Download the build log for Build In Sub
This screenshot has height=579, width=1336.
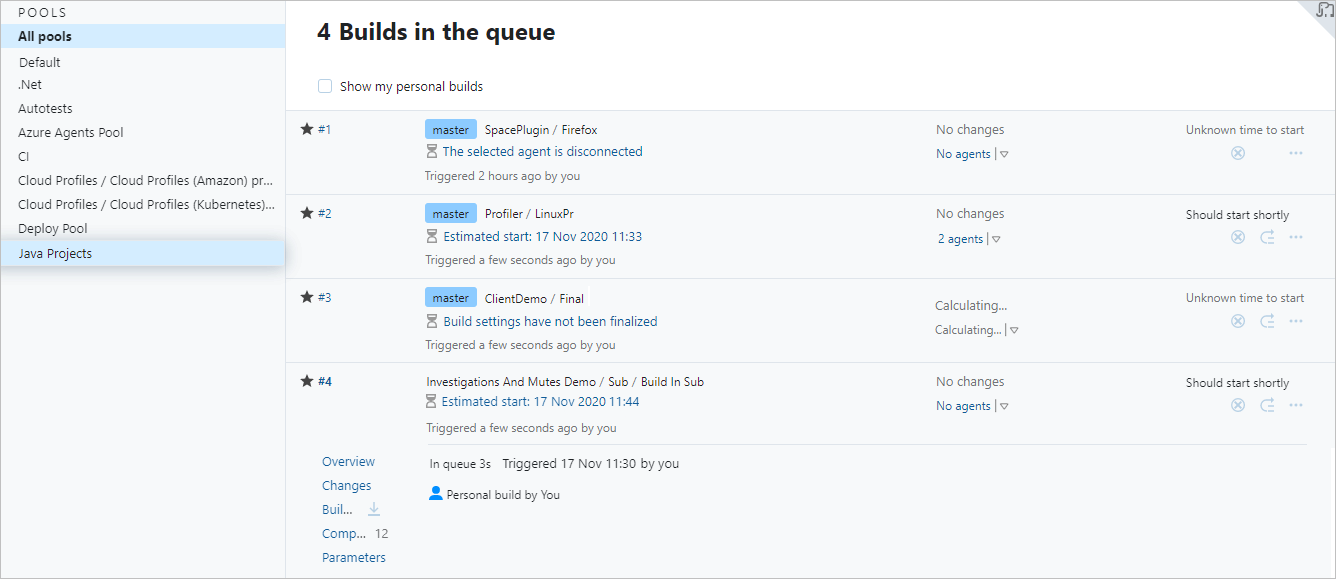[374, 509]
